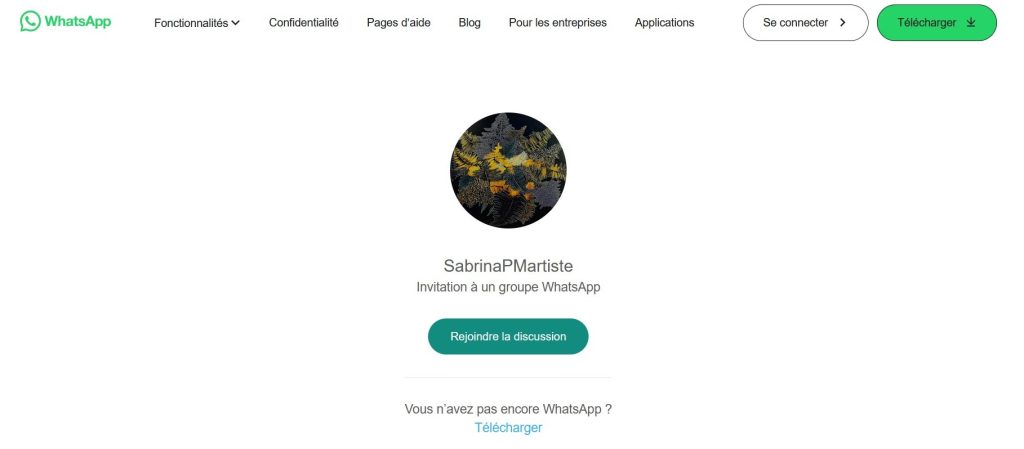Open the Applications nav item
The image size is (1024, 449).
tap(664, 22)
